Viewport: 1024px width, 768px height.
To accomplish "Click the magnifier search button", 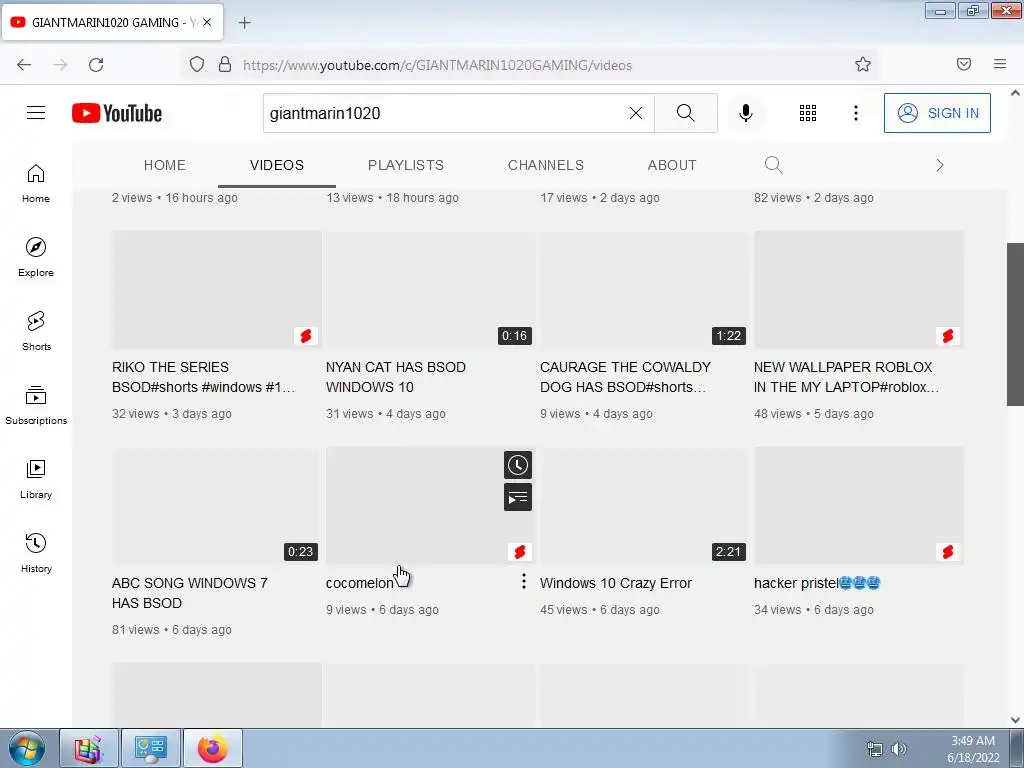I will tap(686, 113).
